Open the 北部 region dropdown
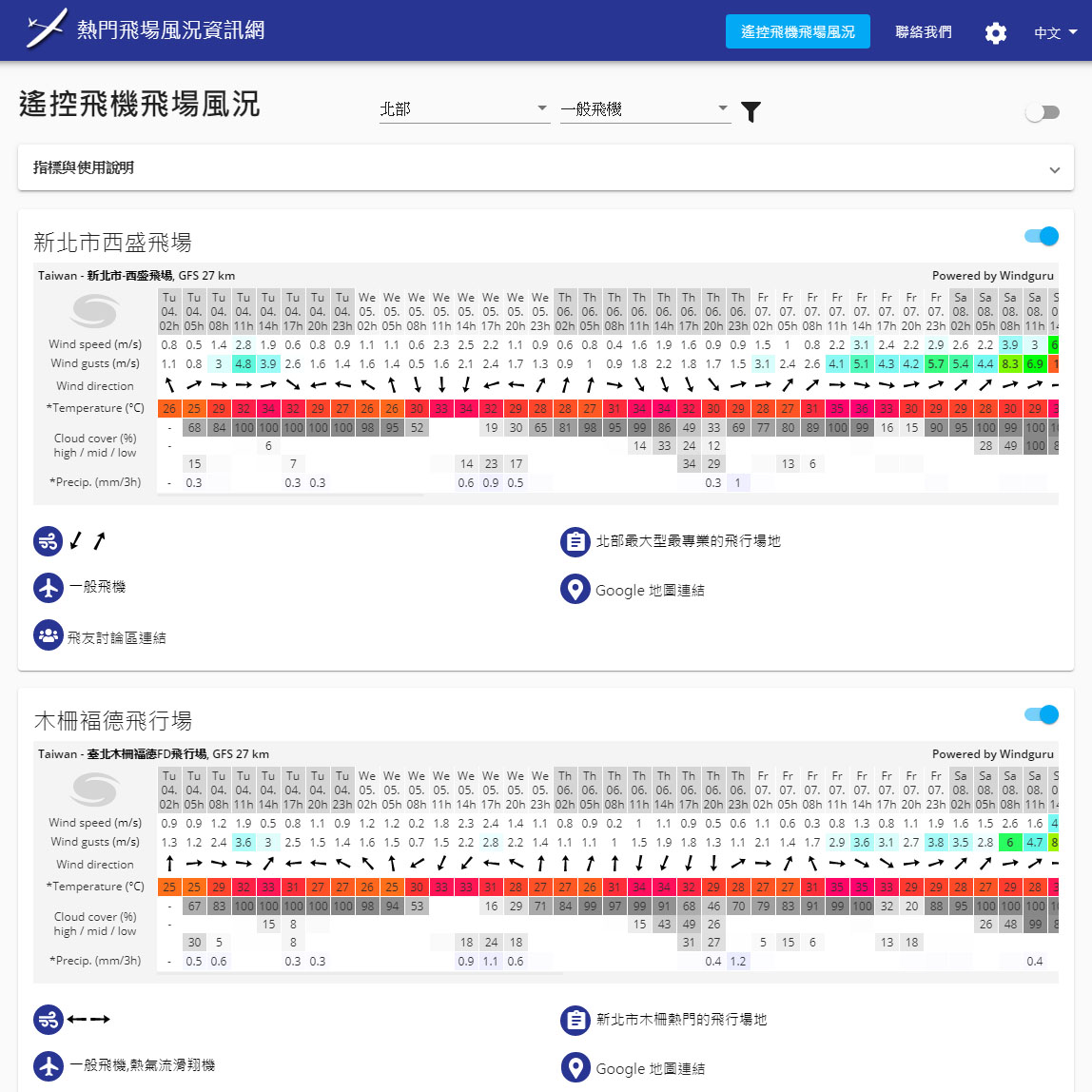Image resolution: width=1092 pixels, height=1092 pixels. click(x=464, y=109)
